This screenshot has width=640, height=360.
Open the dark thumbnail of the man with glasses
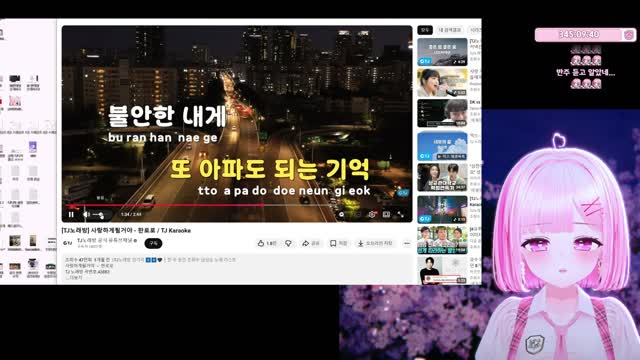pos(442,113)
